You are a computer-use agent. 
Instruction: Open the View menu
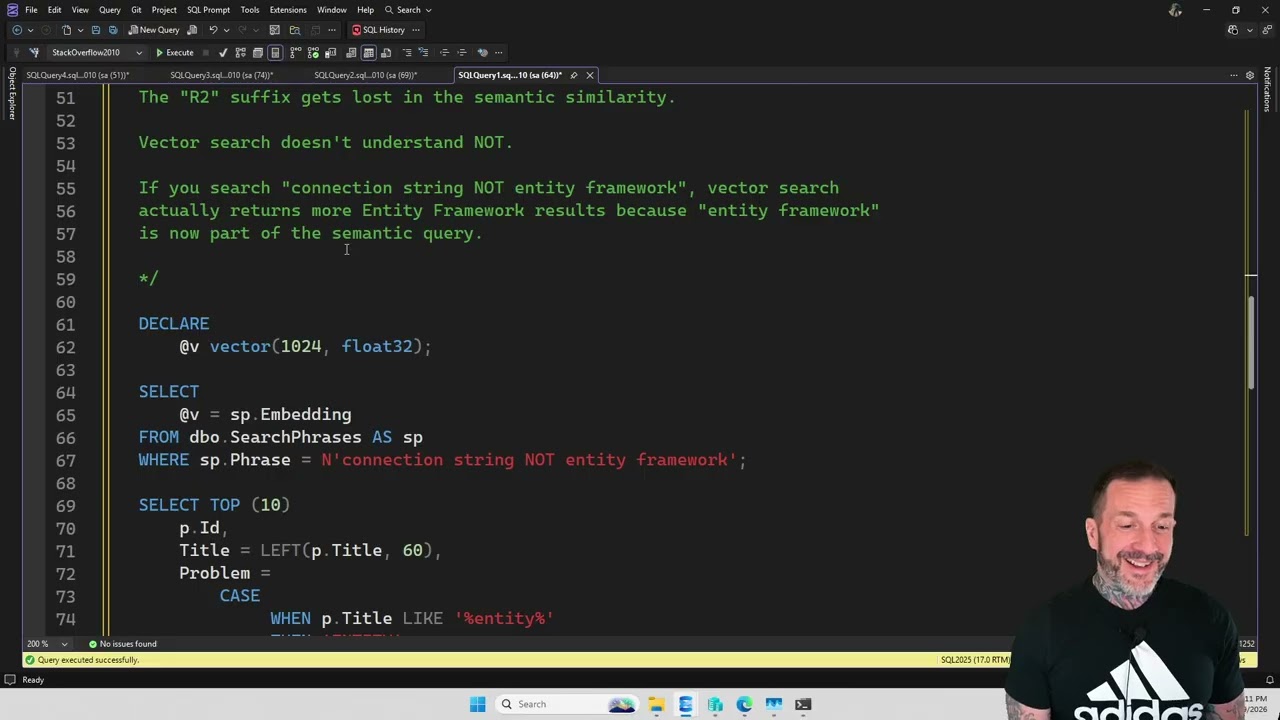point(80,10)
